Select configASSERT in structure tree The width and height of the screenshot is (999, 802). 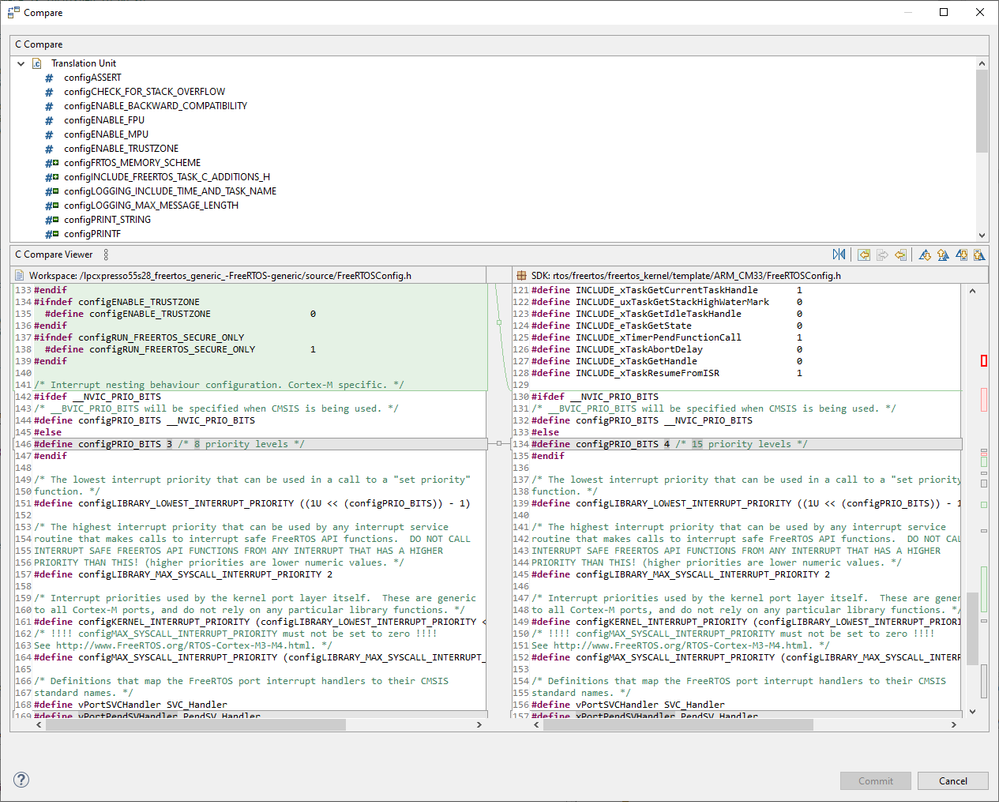coord(92,78)
